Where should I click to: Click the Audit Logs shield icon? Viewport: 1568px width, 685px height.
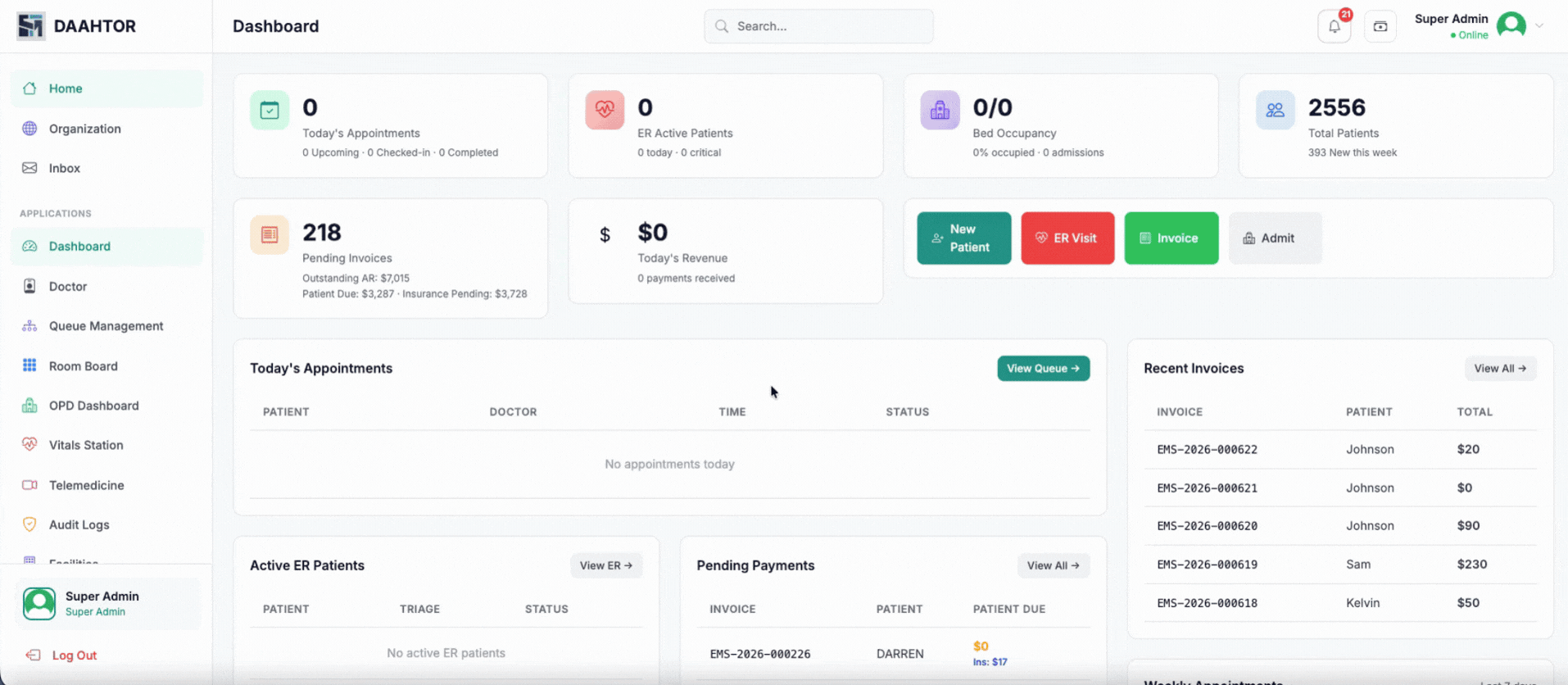(29, 524)
